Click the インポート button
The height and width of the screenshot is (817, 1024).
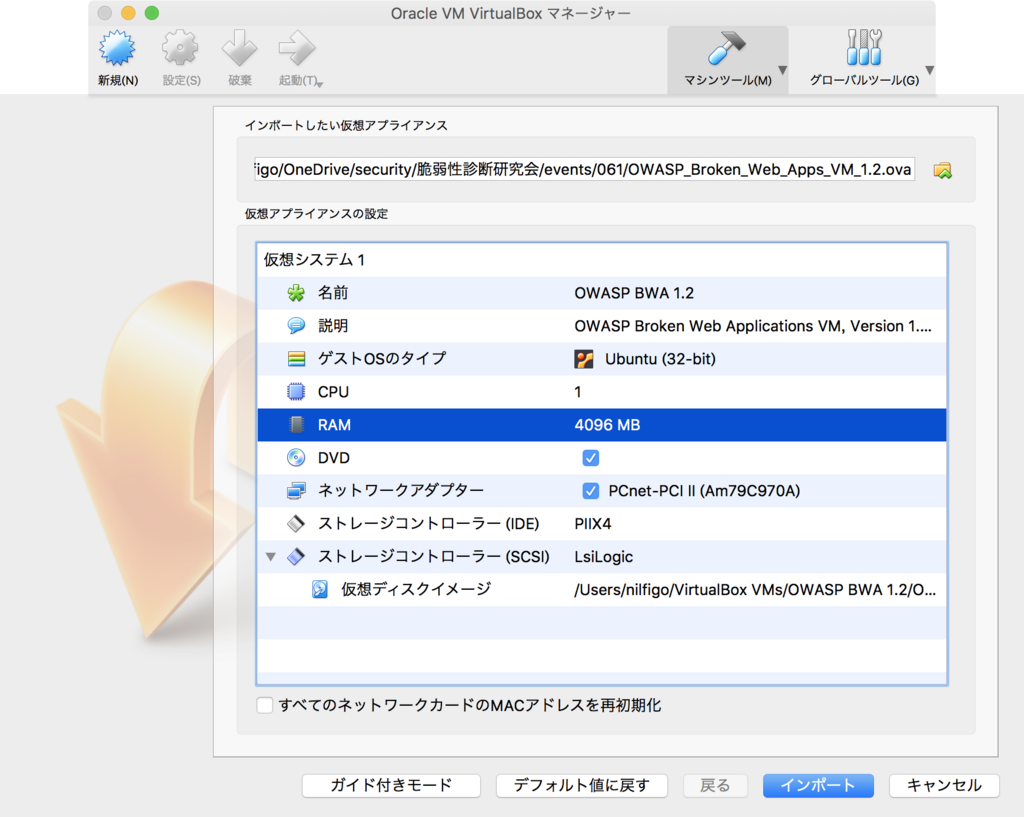(818, 785)
